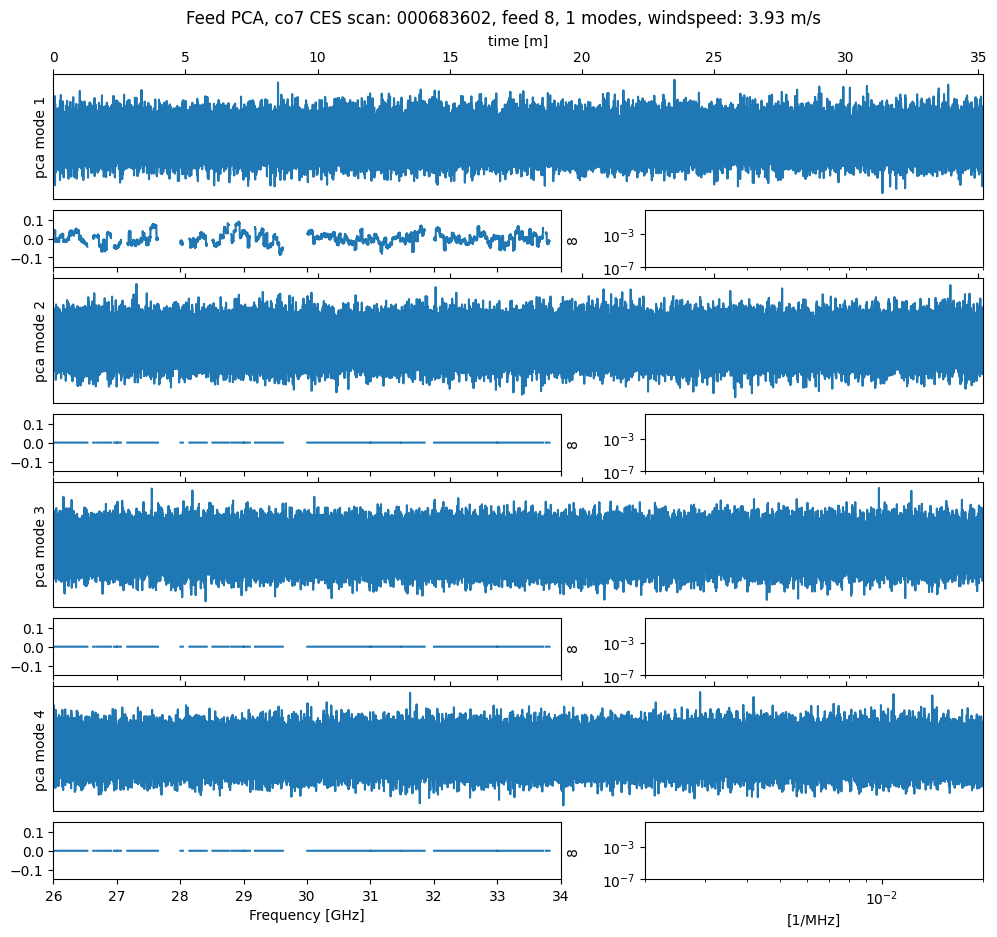Click the "pca mode 4" y-axis label

point(41,749)
